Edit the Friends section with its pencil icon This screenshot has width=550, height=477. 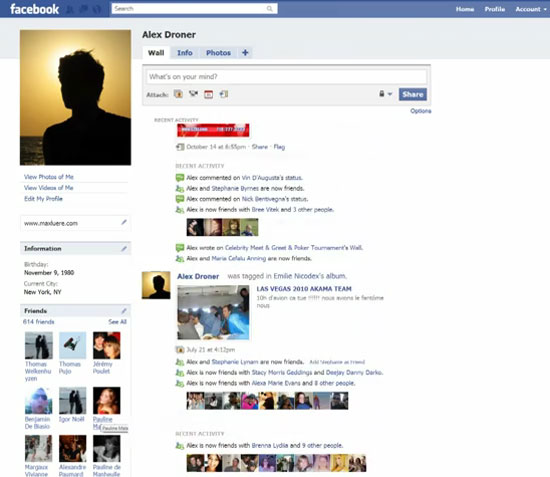pyautogui.click(x=124, y=311)
